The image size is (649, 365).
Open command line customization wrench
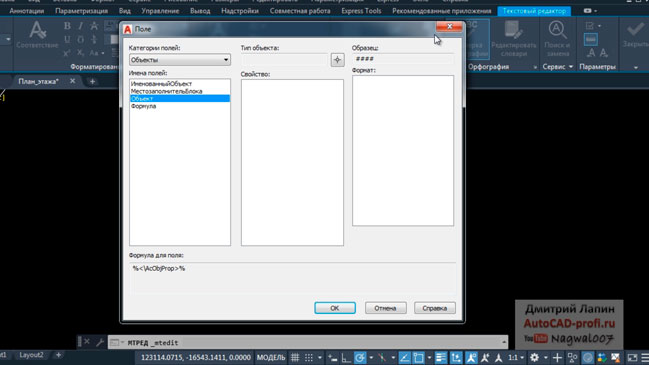pos(100,342)
